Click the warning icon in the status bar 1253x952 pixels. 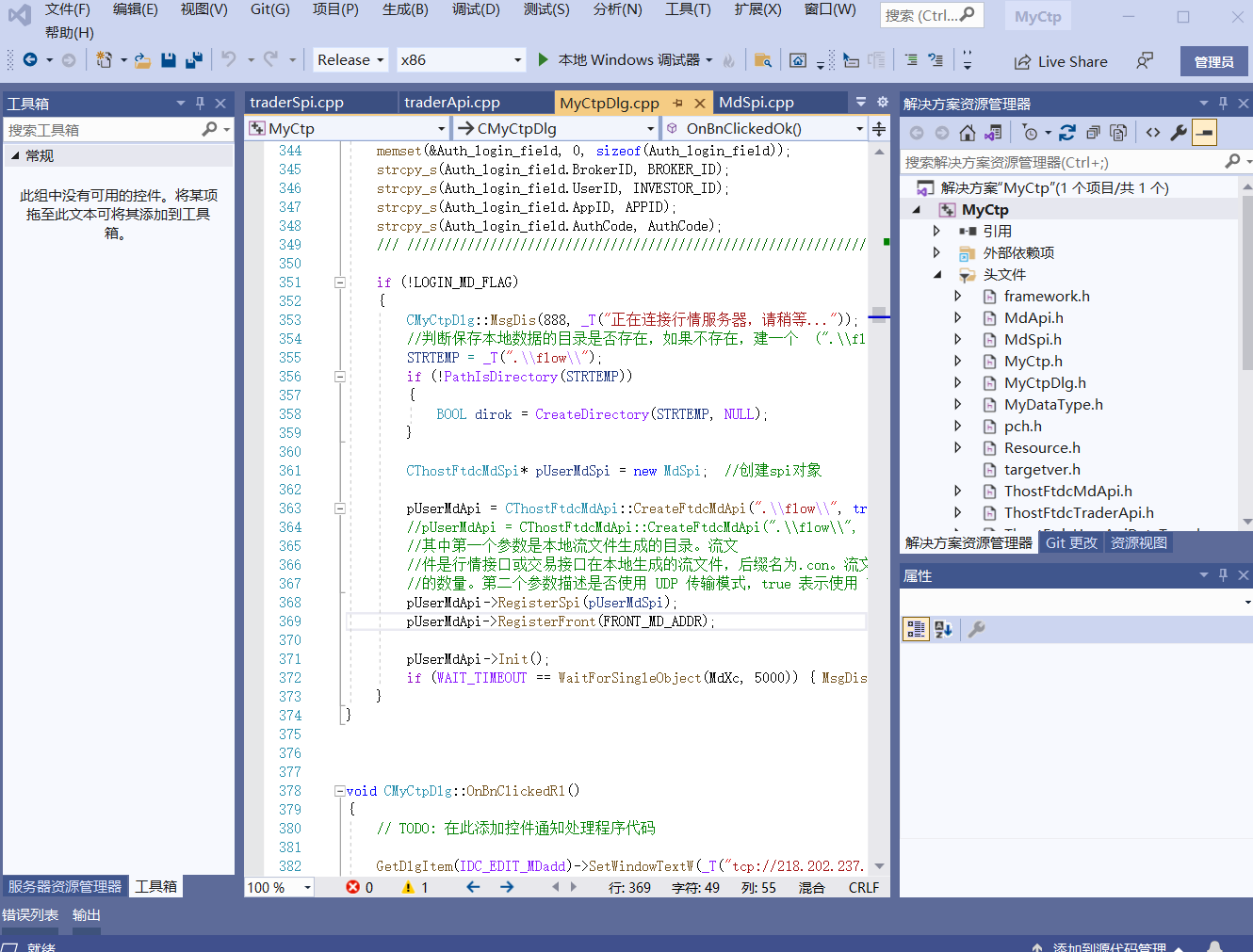[408, 886]
